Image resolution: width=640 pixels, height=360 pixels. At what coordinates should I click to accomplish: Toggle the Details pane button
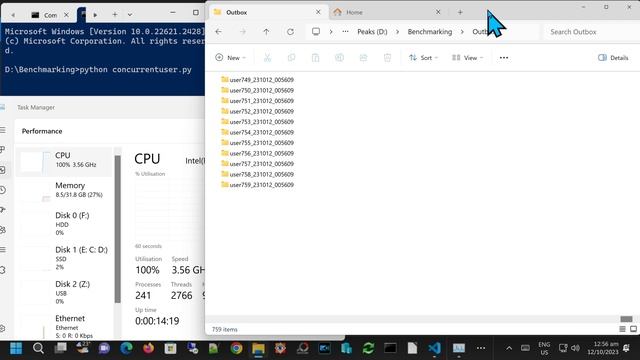[x=613, y=58]
